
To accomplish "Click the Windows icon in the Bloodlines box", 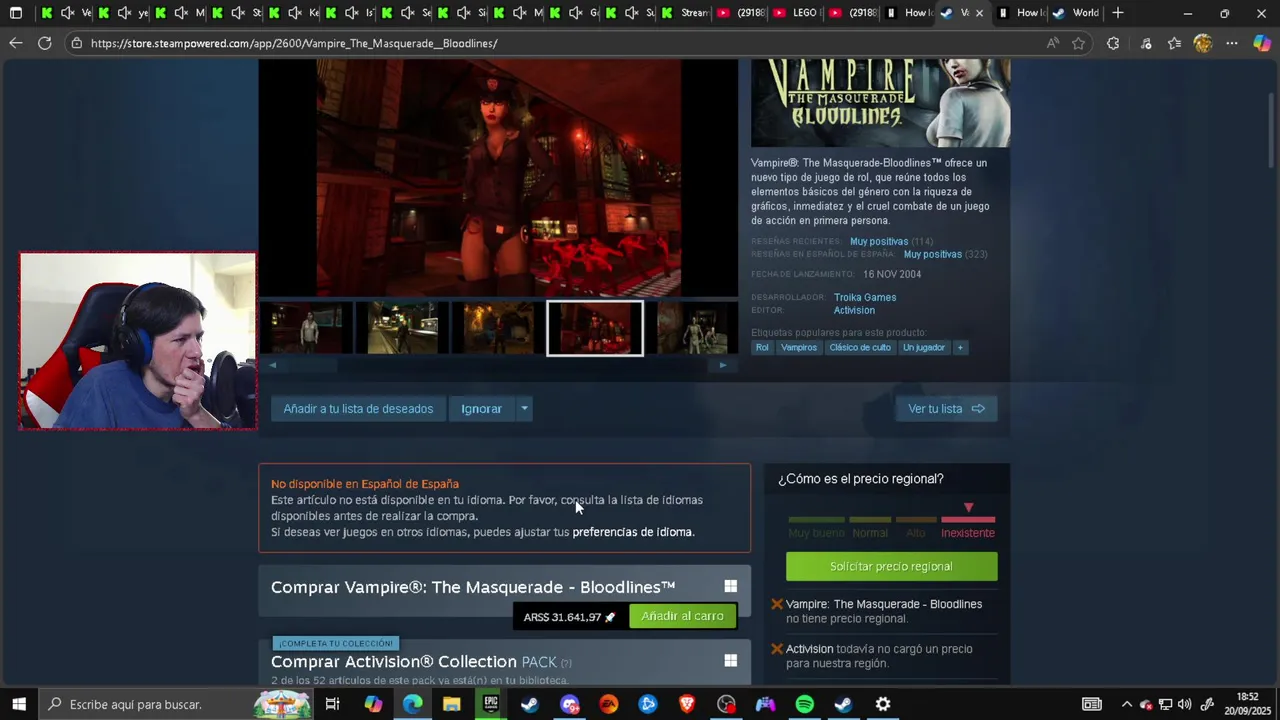I will coord(730,586).
